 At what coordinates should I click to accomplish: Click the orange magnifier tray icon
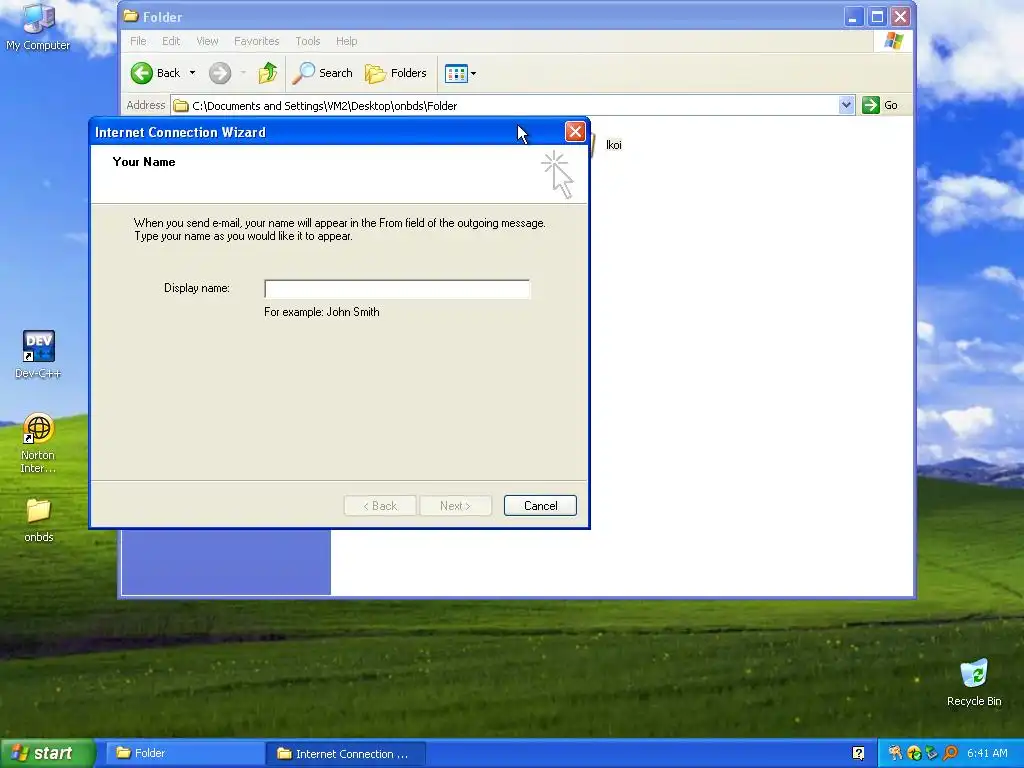pos(950,753)
